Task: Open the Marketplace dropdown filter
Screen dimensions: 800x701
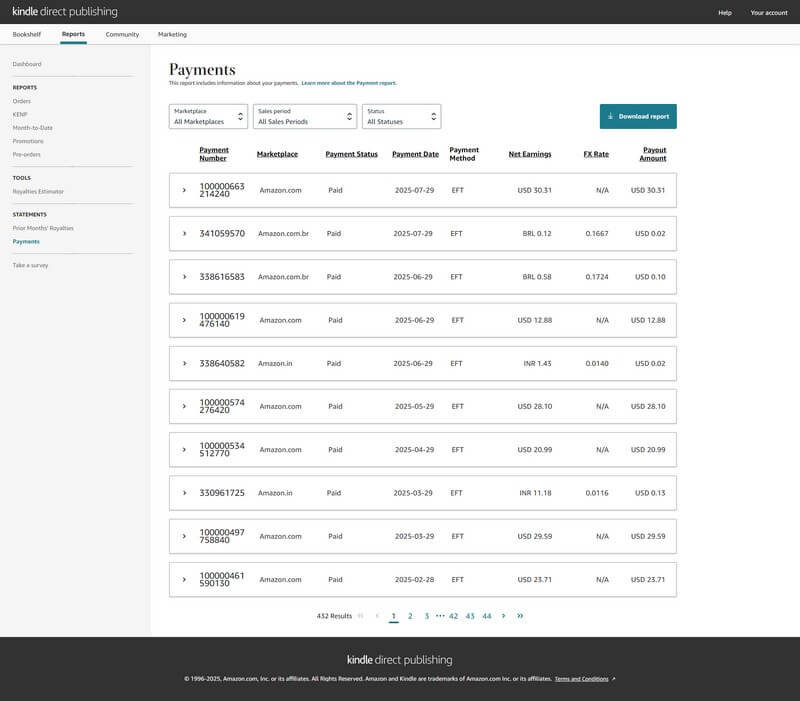Action: [x=208, y=117]
